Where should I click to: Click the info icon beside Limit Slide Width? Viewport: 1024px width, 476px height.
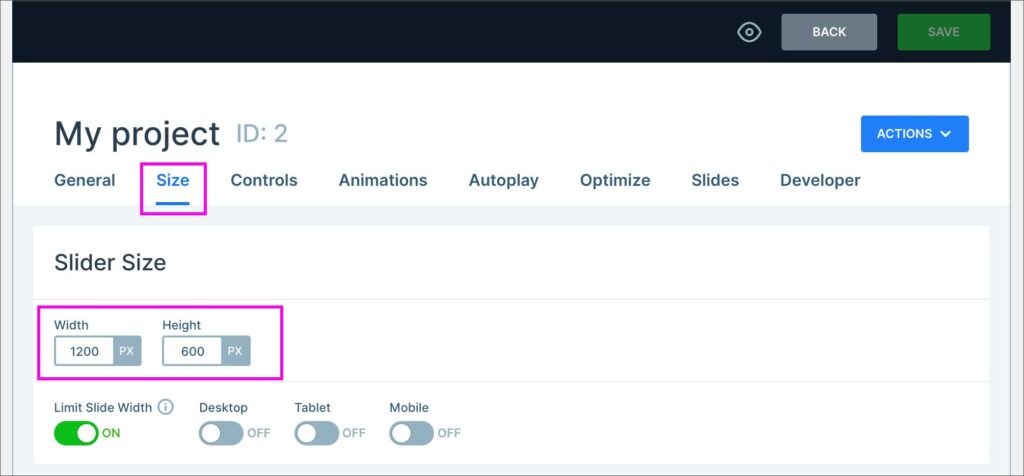166,407
